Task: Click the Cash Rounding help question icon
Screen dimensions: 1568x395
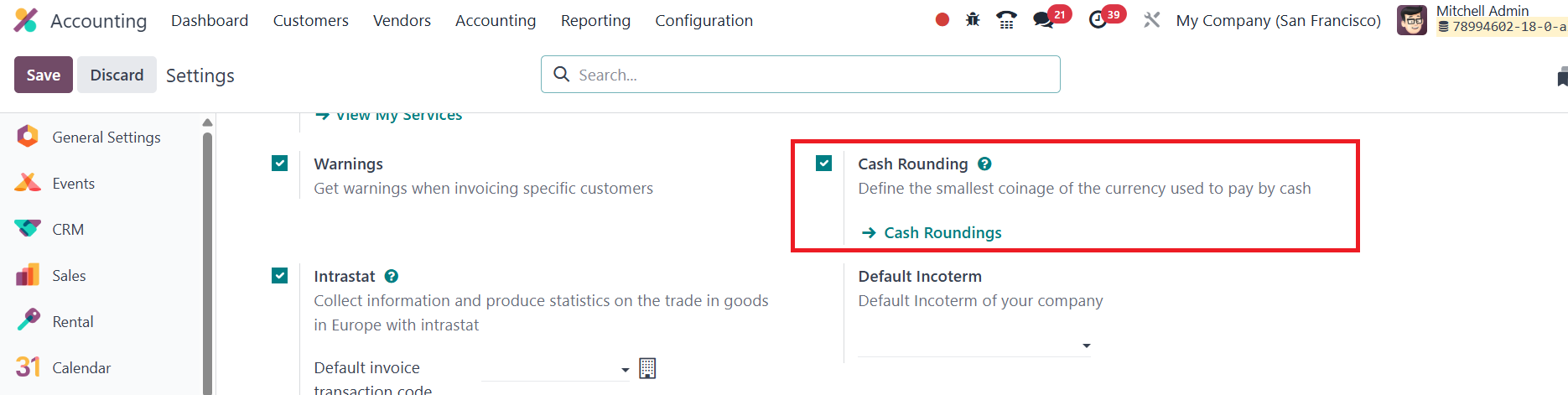Action: pyautogui.click(x=984, y=164)
